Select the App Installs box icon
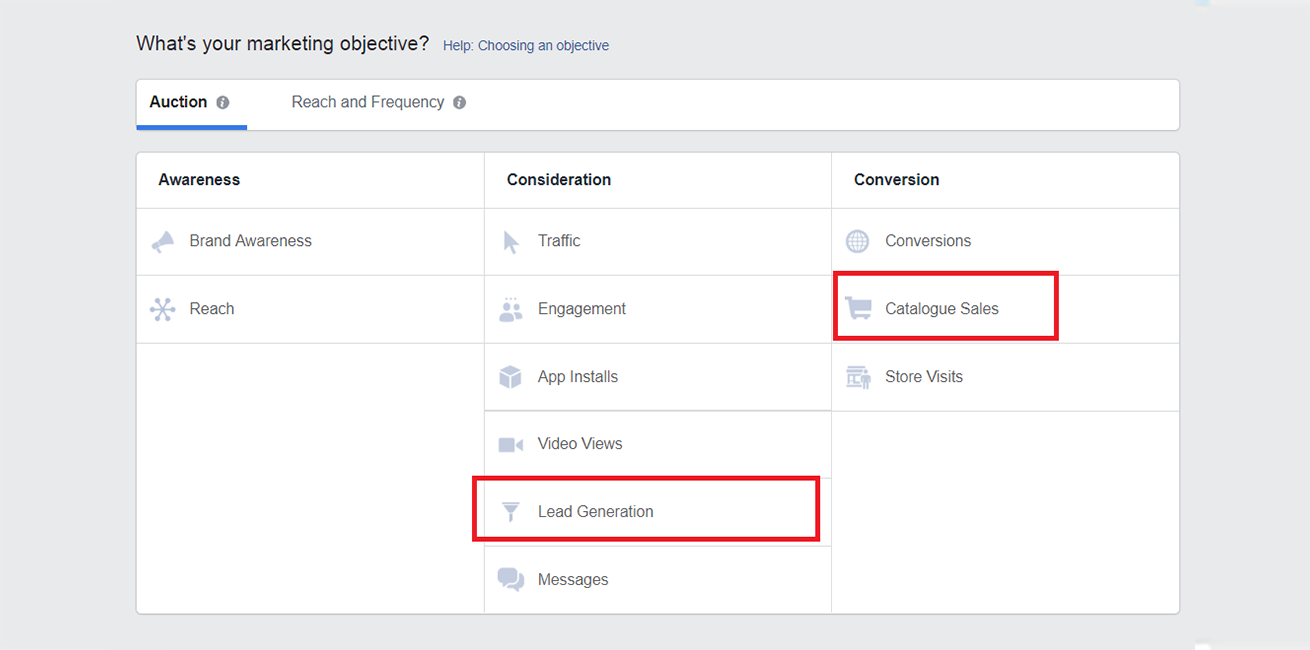The image size is (1310, 650). click(511, 377)
